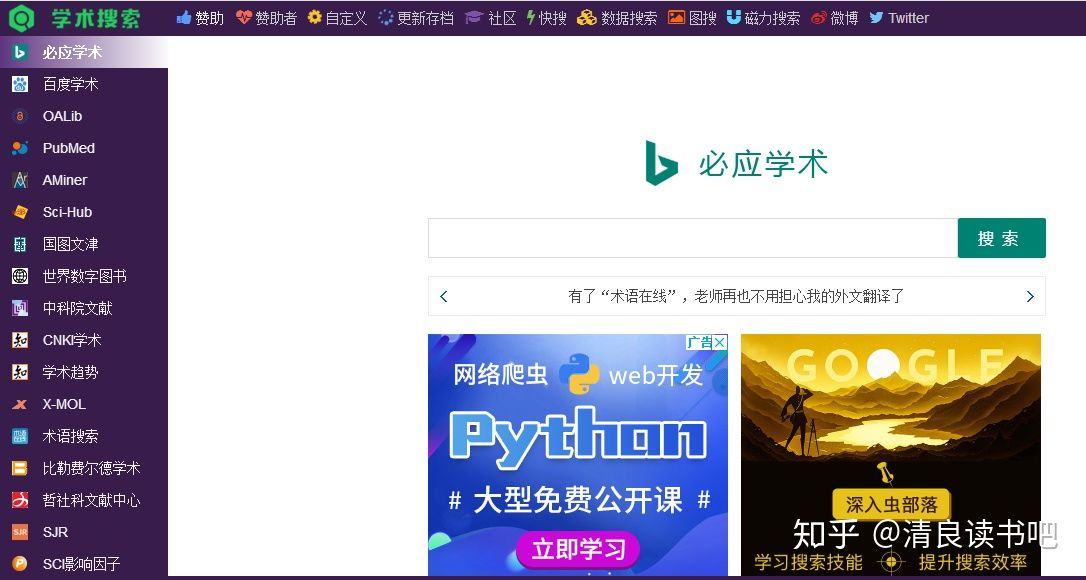This screenshot has height=580, width=1086.
Task: Show previous tip with left chevron
Action: [x=444, y=297]
